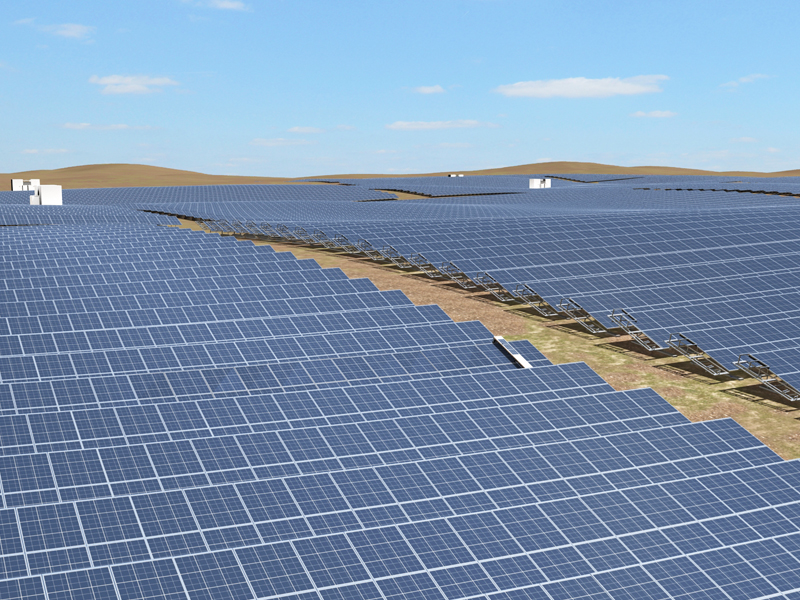The image size is (800, 600).
Task: Click the small cloud right of the long cloud
Action: click(653, 114)
